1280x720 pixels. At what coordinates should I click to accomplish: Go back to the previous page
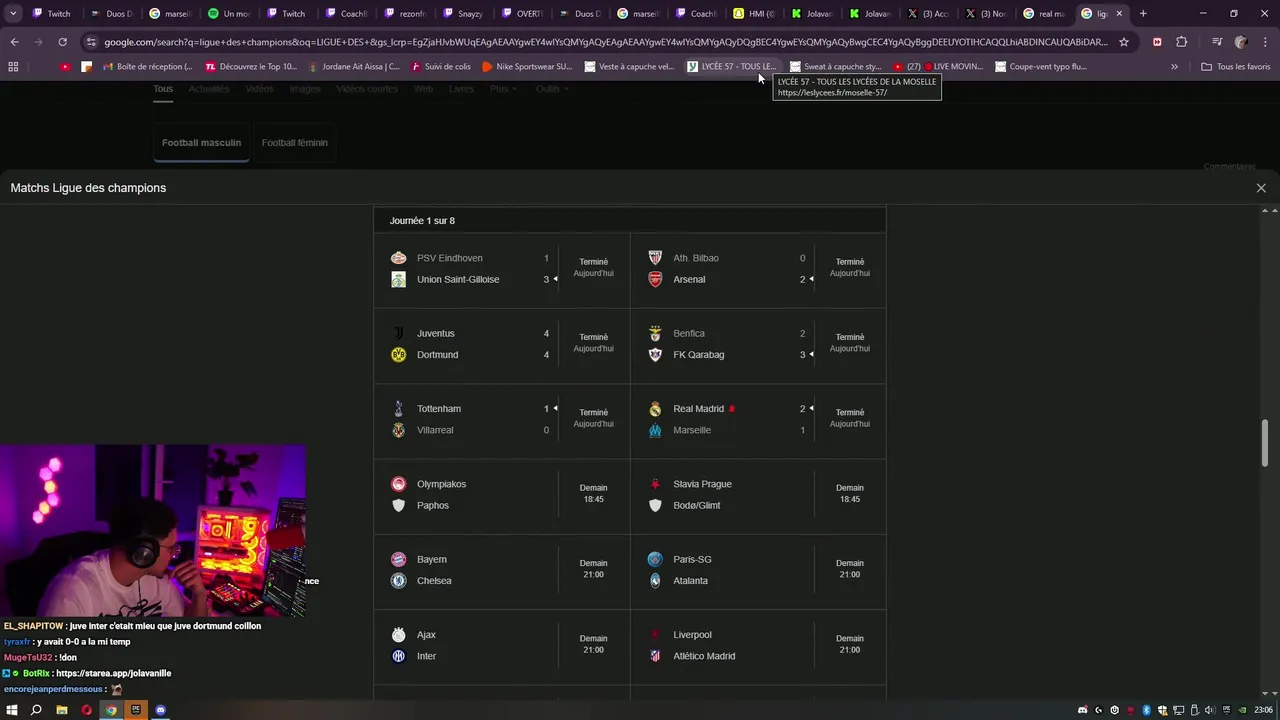[14, 42]
